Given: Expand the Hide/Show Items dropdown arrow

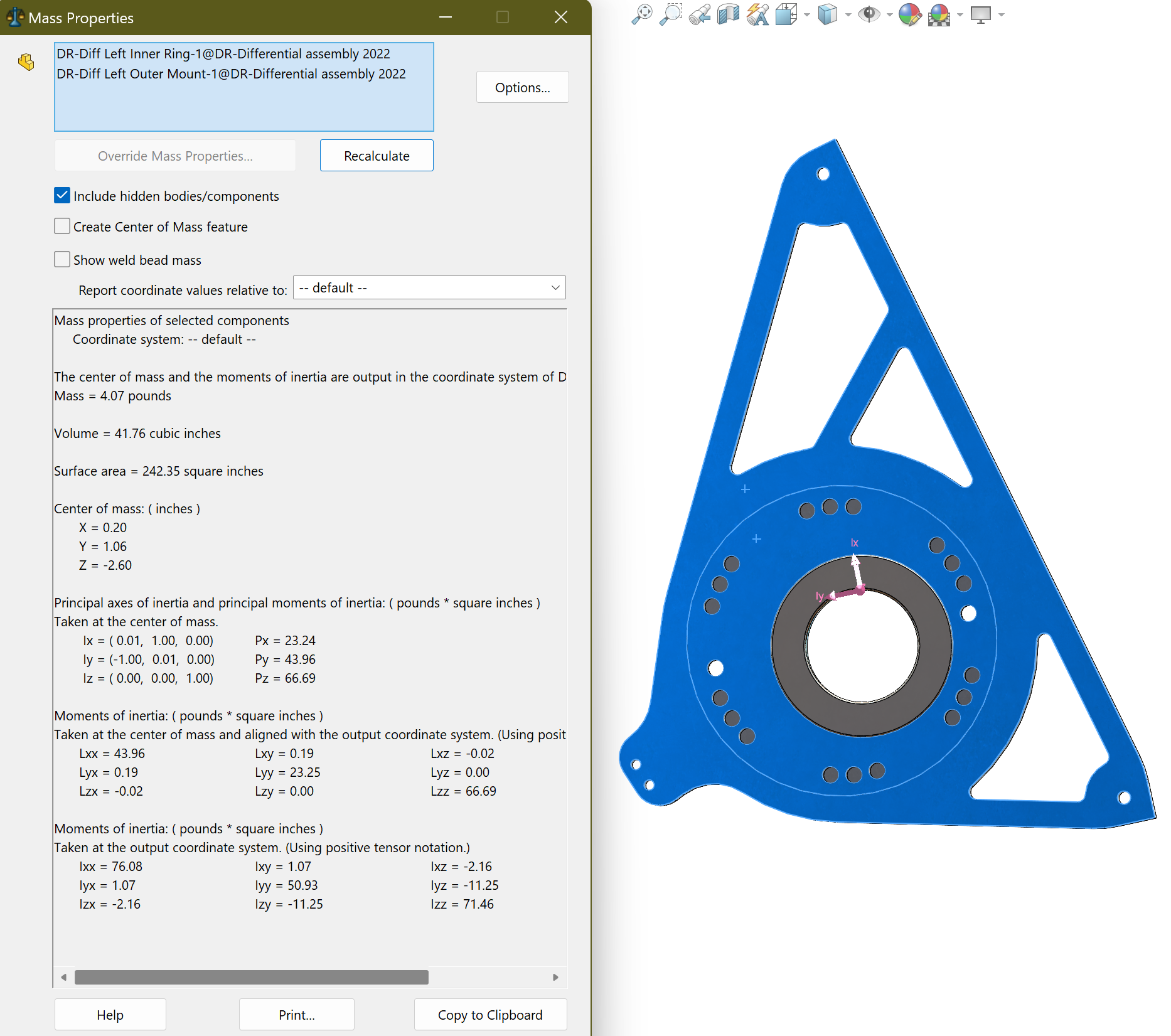Looking at the screenshot, I should [890, 14].
